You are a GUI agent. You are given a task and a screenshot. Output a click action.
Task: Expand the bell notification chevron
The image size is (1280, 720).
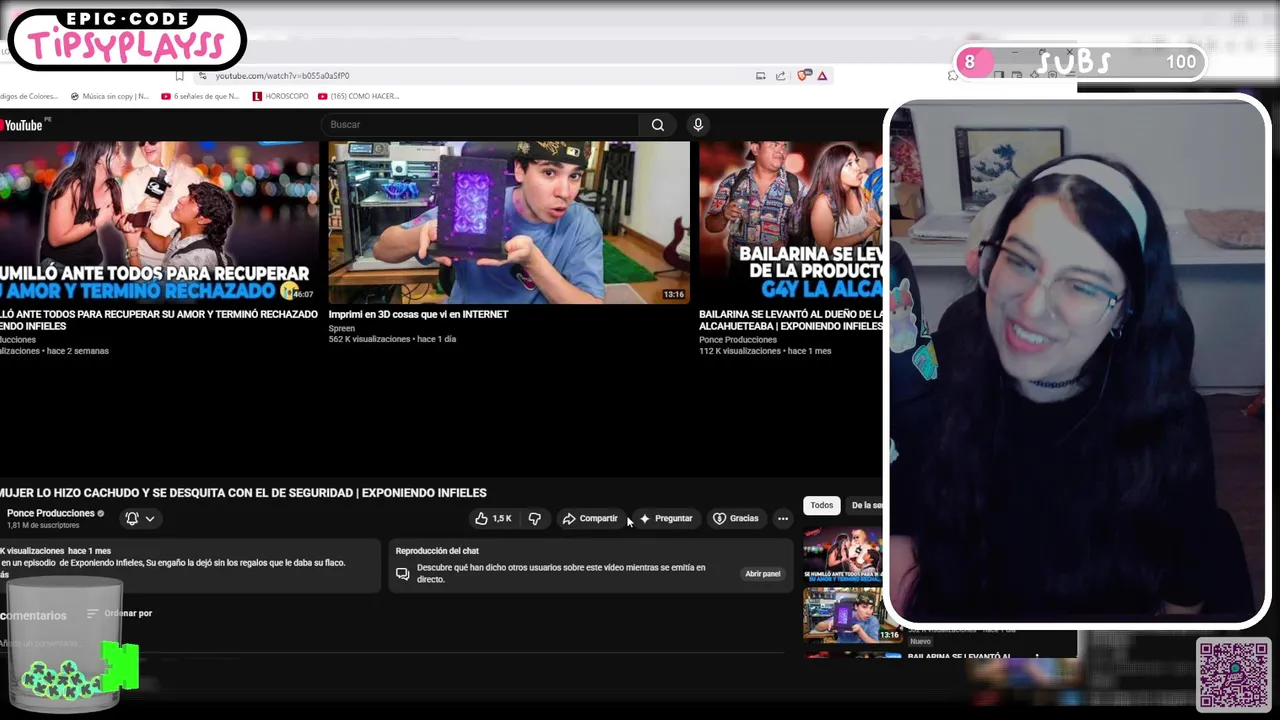coord(150,518)
